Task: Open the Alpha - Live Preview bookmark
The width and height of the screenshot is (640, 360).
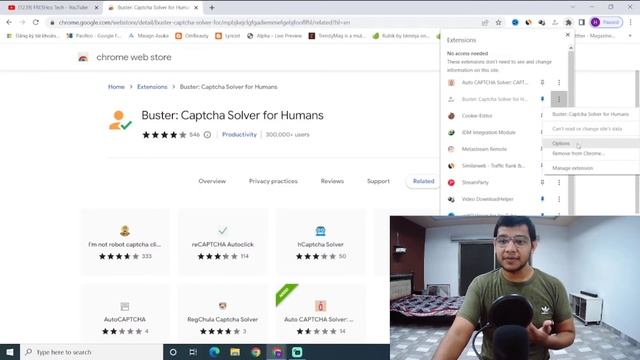Action: (274, 36)
